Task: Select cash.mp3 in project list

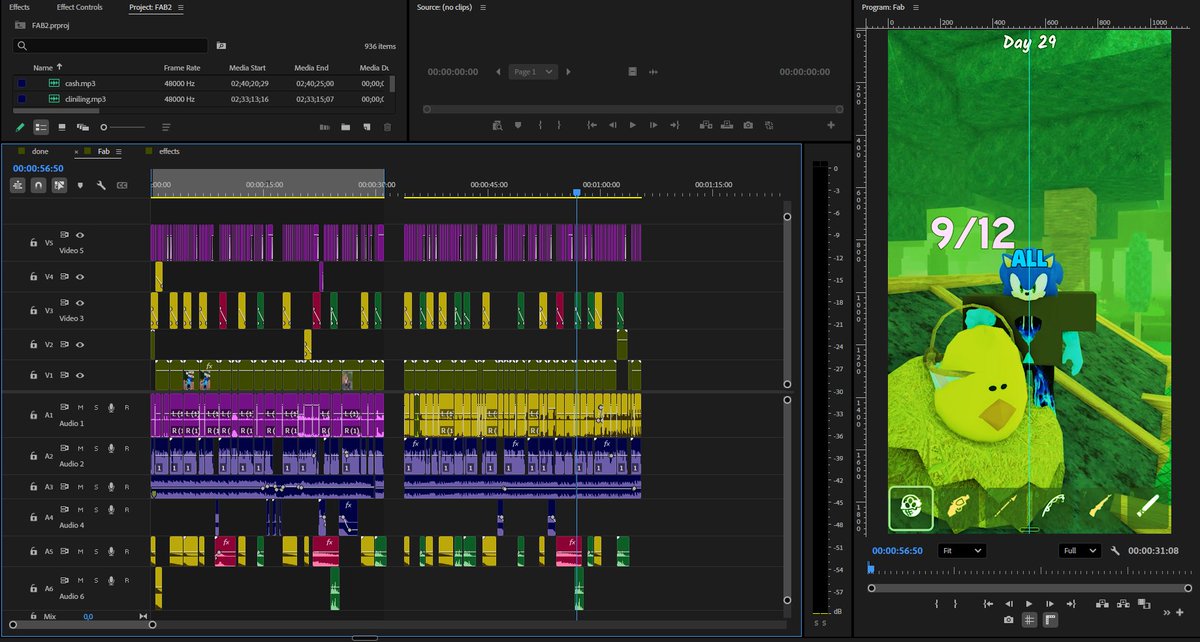Action: pyautogui.click(x=80, y=83)
